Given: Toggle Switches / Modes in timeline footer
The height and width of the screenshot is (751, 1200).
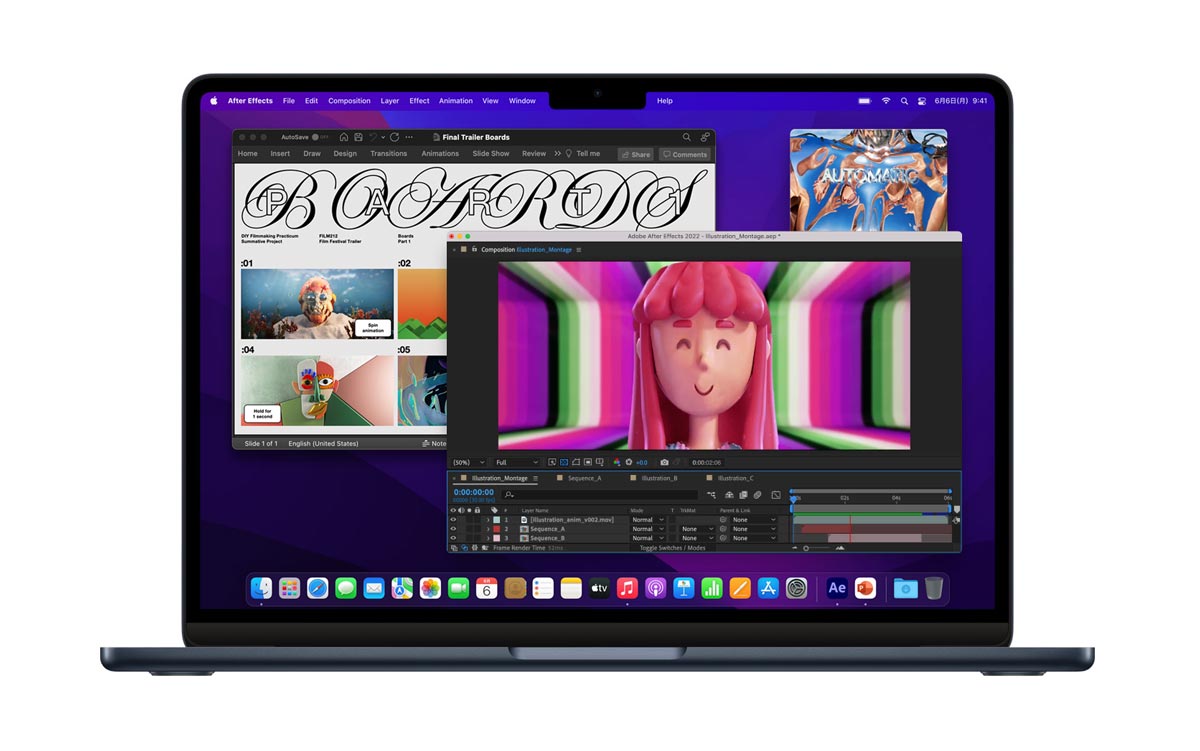Looking at the screenshot, I should point(672,548).
